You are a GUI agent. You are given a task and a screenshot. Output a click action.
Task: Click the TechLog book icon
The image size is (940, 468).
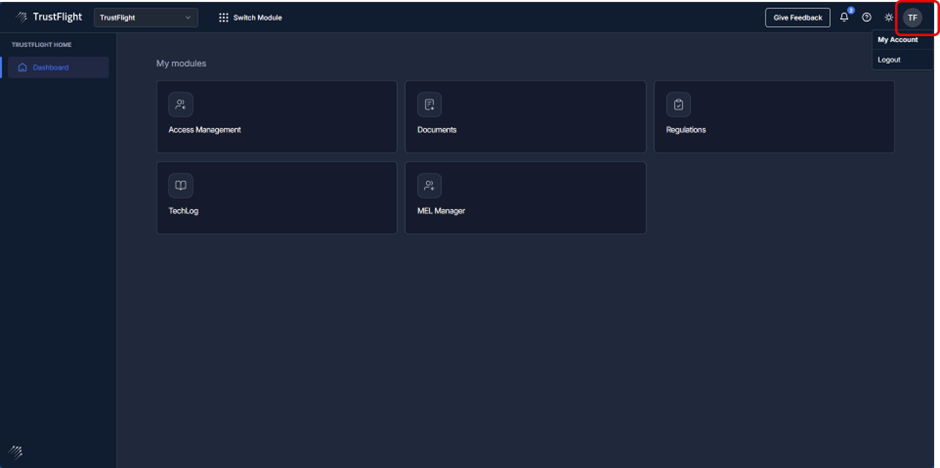click(x=180, y=185)
